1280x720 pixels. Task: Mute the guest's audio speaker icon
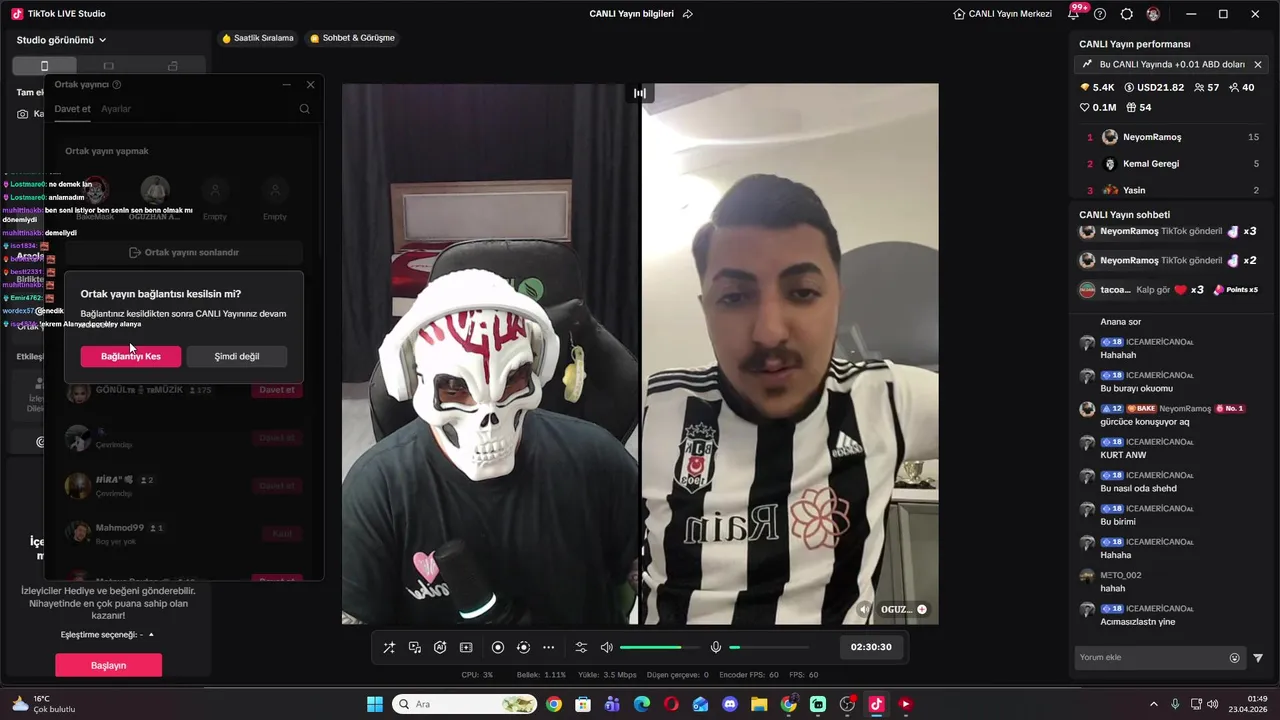[x=865, y=609]
